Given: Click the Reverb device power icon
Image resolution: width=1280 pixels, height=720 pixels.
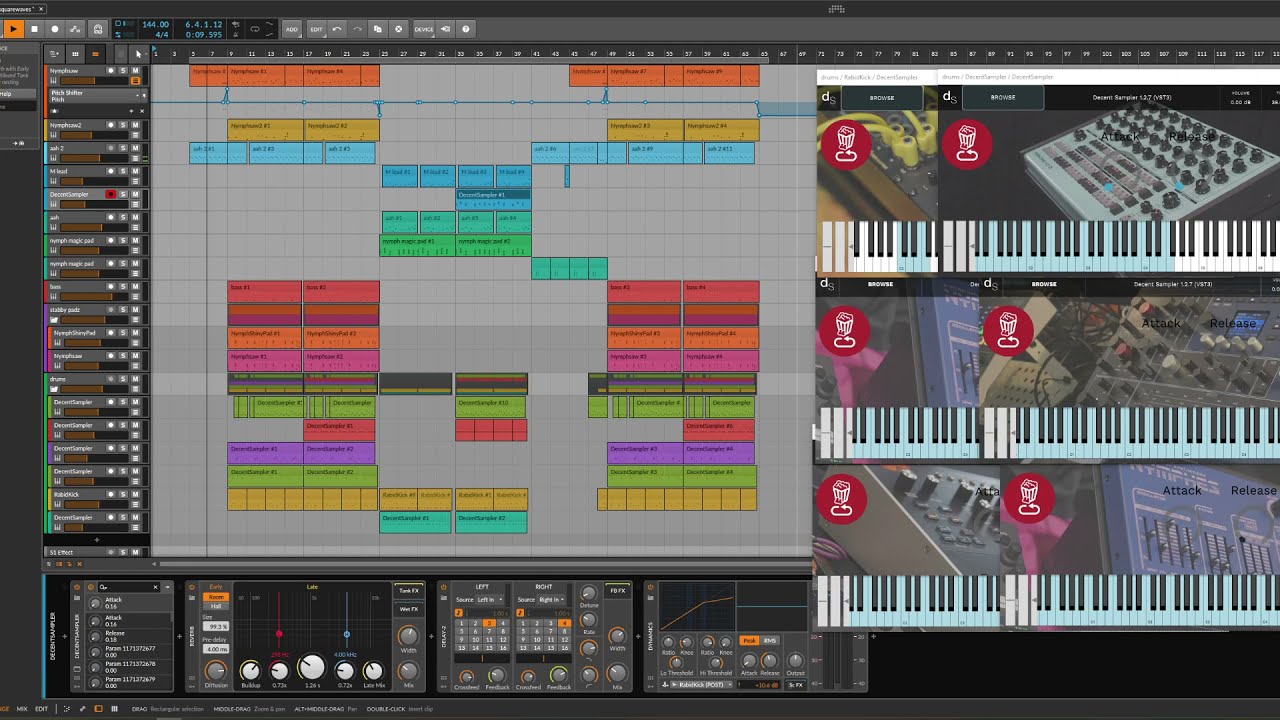Looking at the screenshot, I should tap(192, 587).
